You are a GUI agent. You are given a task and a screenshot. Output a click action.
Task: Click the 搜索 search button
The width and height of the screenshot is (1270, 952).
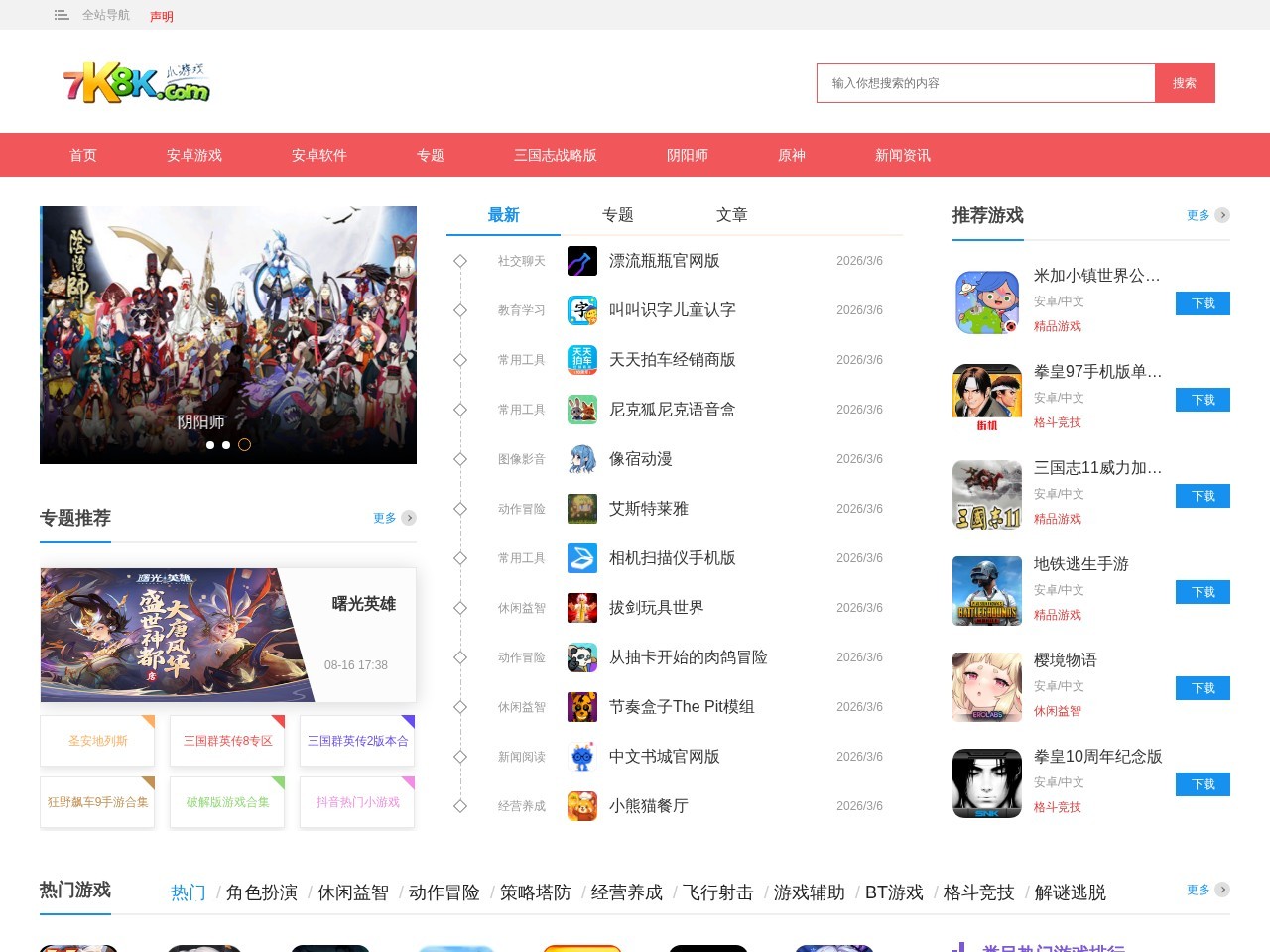[x=1184, y=83]
